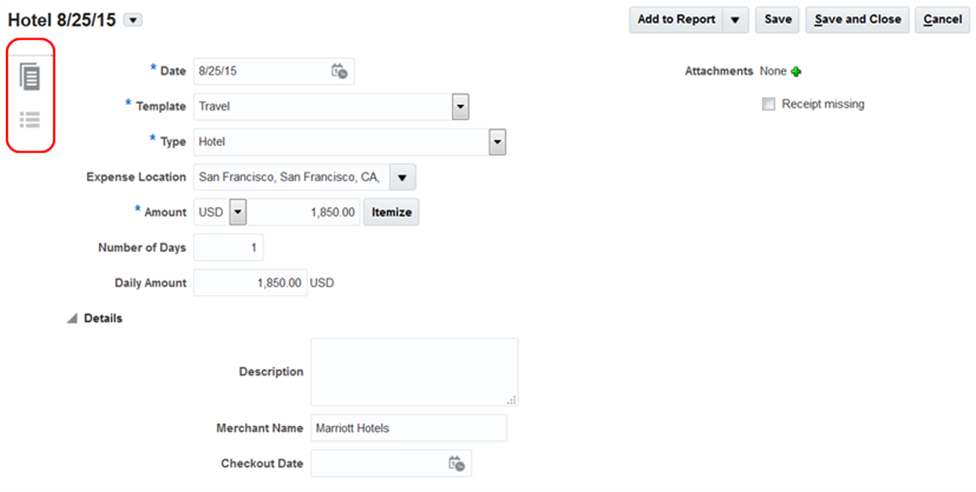This screenshot has height=492, width=976.
Task: Add an attachment with green plus icon
Action: [796, 72]
